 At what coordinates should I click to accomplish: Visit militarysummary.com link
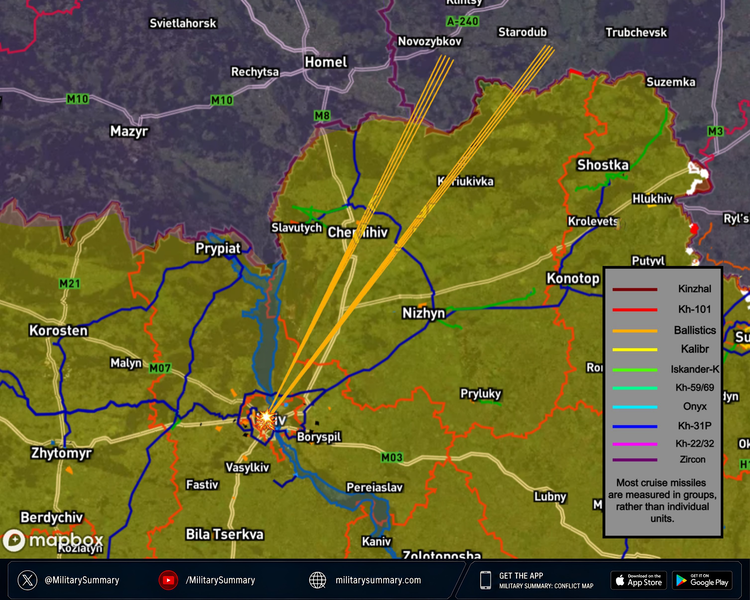click(x=378, y=580)
